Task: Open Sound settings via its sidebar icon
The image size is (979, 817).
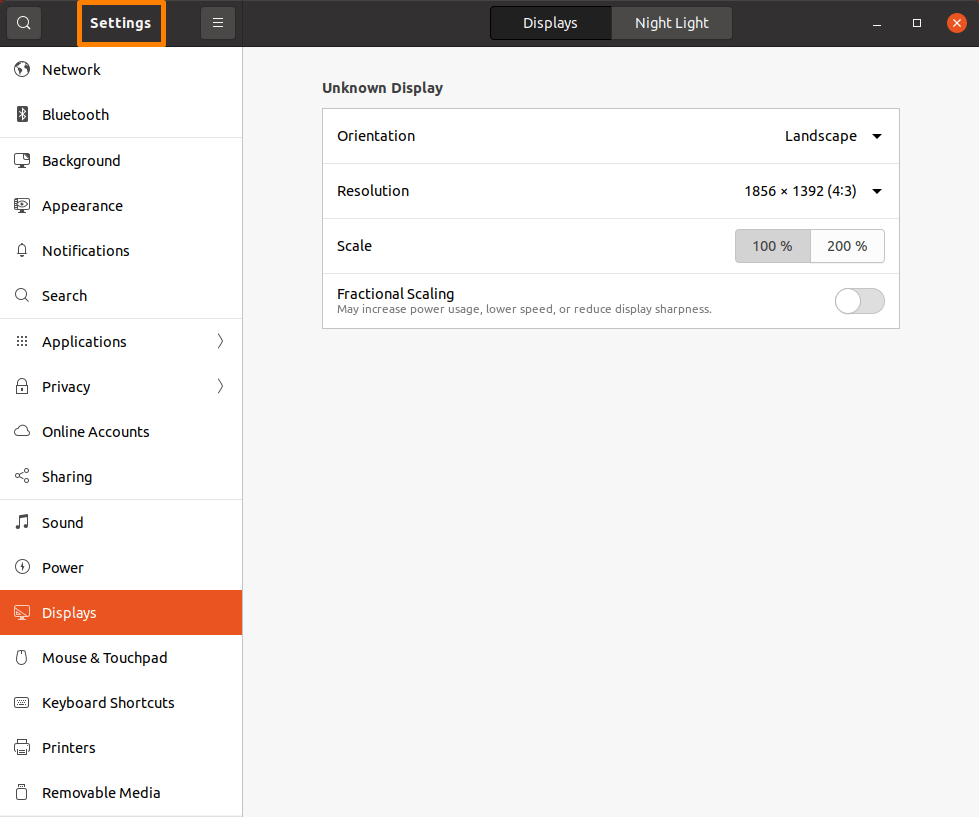Action: point(21,522)
